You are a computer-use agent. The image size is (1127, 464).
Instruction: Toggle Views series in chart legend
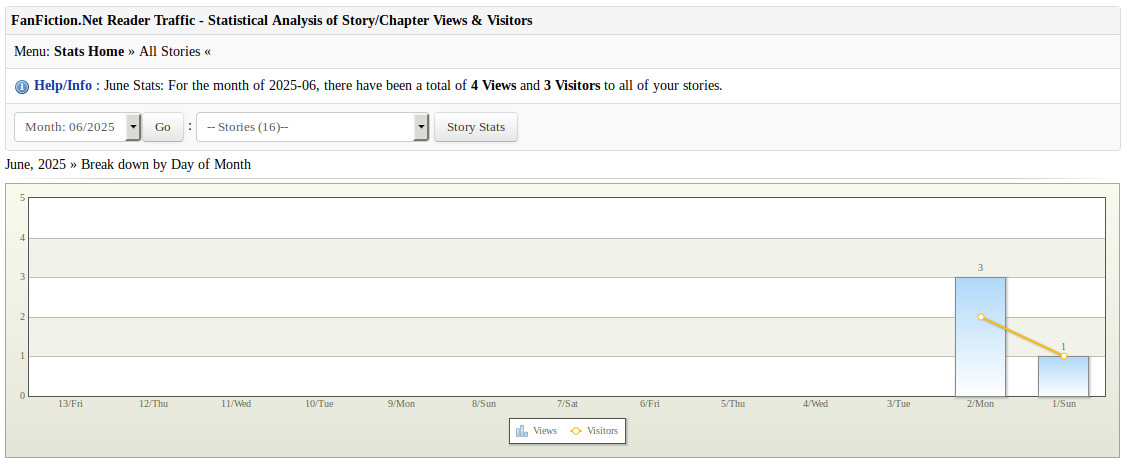(536, 431)
